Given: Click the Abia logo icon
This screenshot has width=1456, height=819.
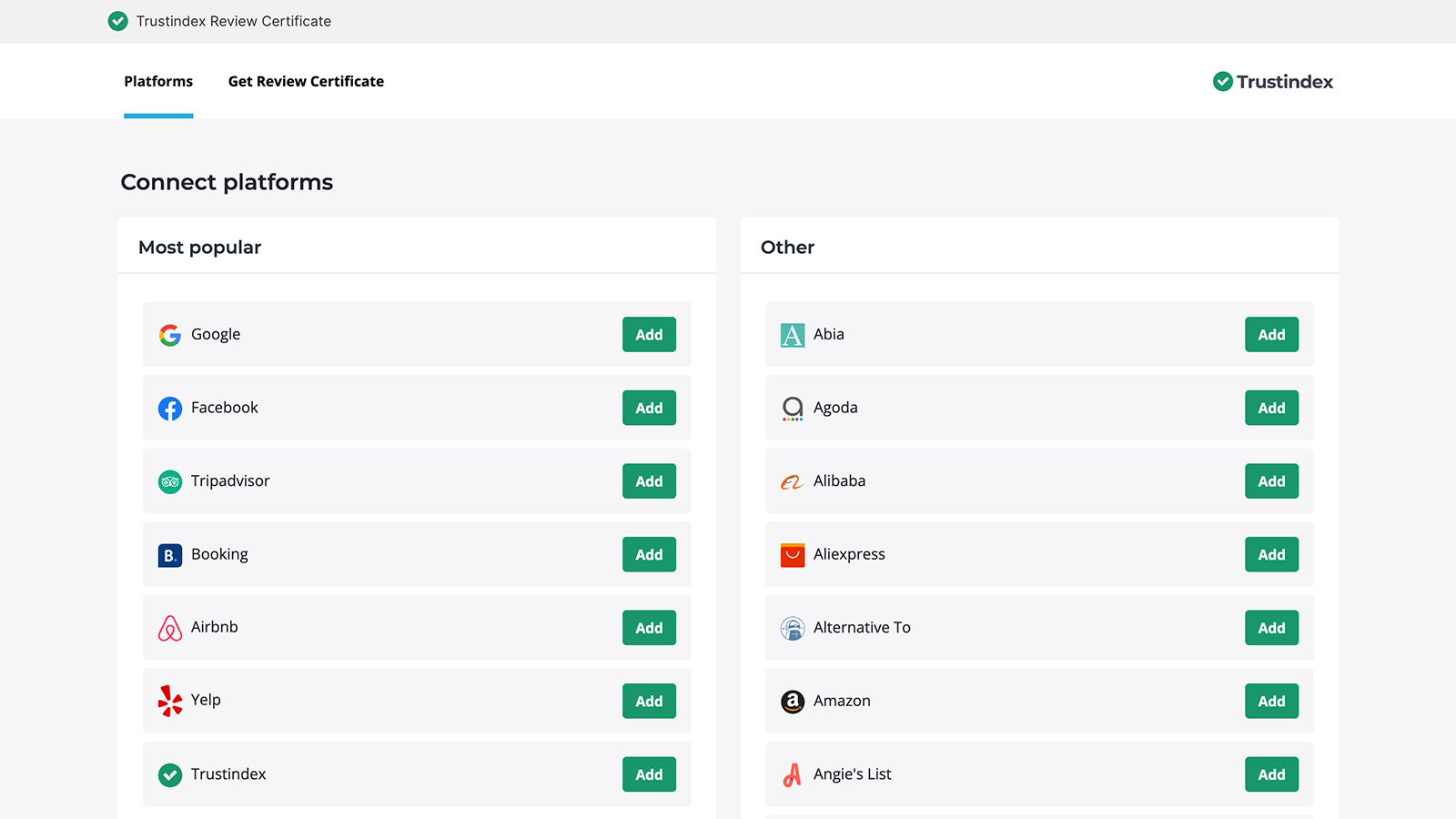Looking at the screenshot, I should click(793, 335).
